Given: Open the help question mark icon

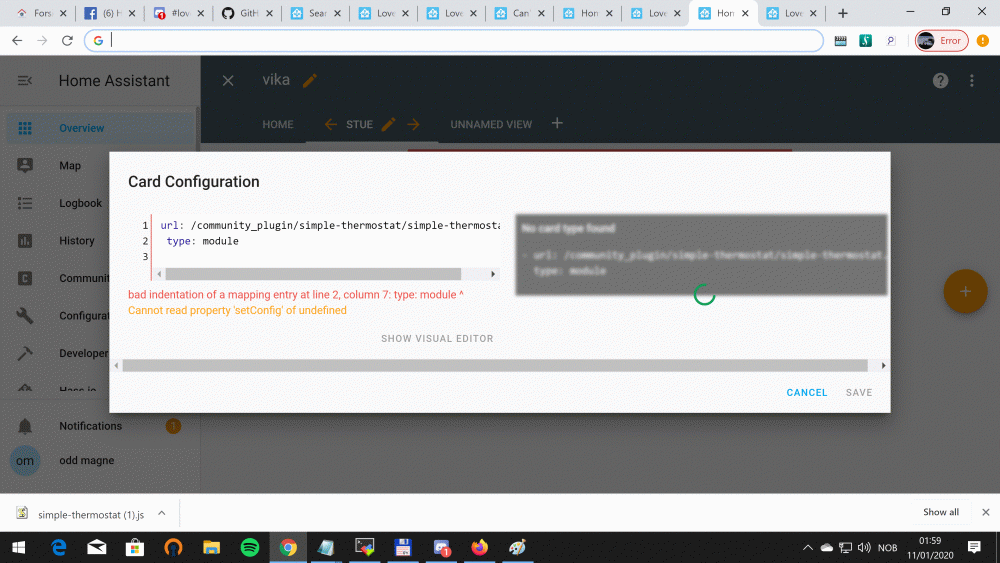Looking at the screenshot, I should click(x=940, y=81).
